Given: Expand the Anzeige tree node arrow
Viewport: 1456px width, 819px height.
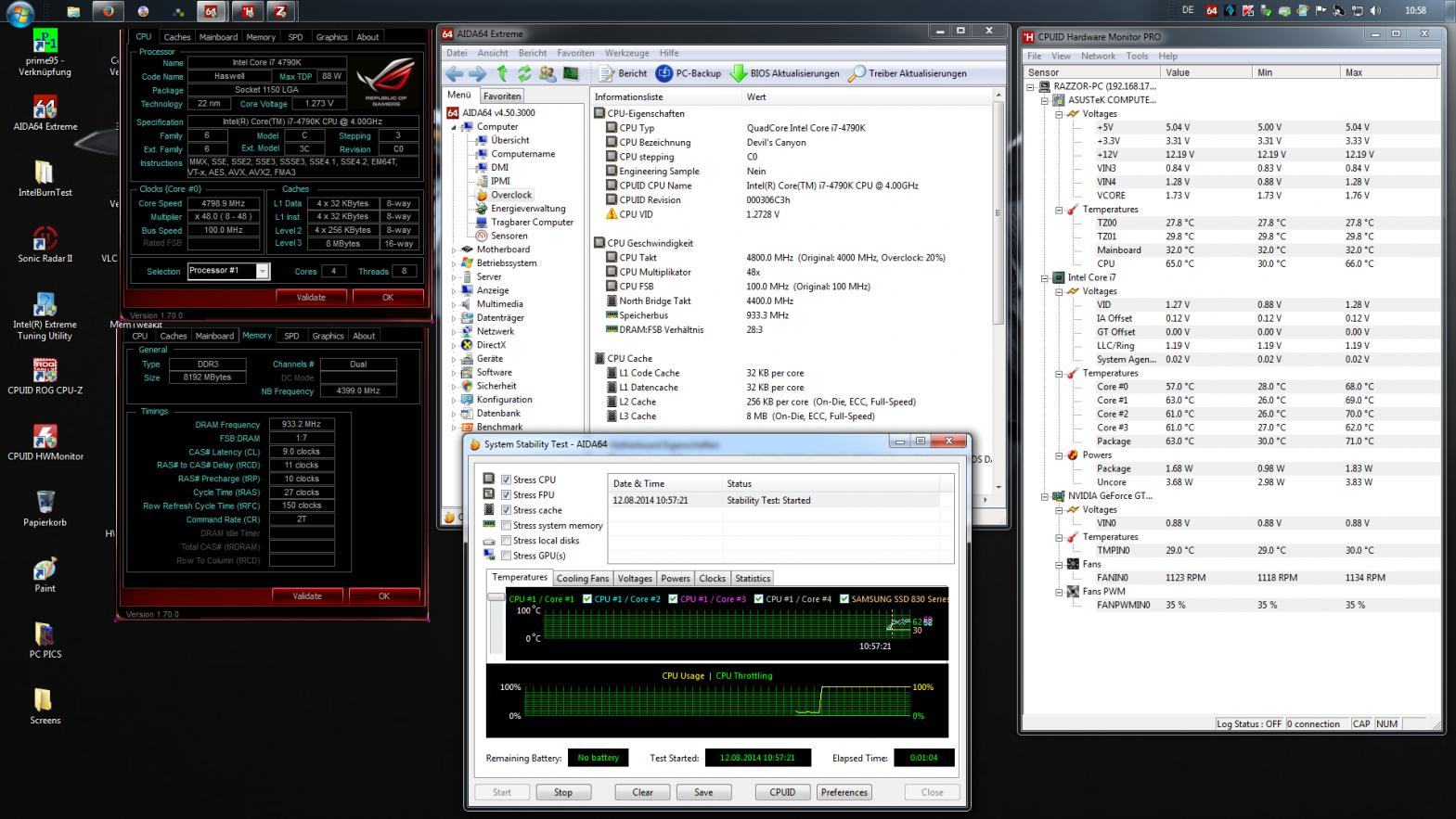Looking at the screenshot, I should pos(454,290).
